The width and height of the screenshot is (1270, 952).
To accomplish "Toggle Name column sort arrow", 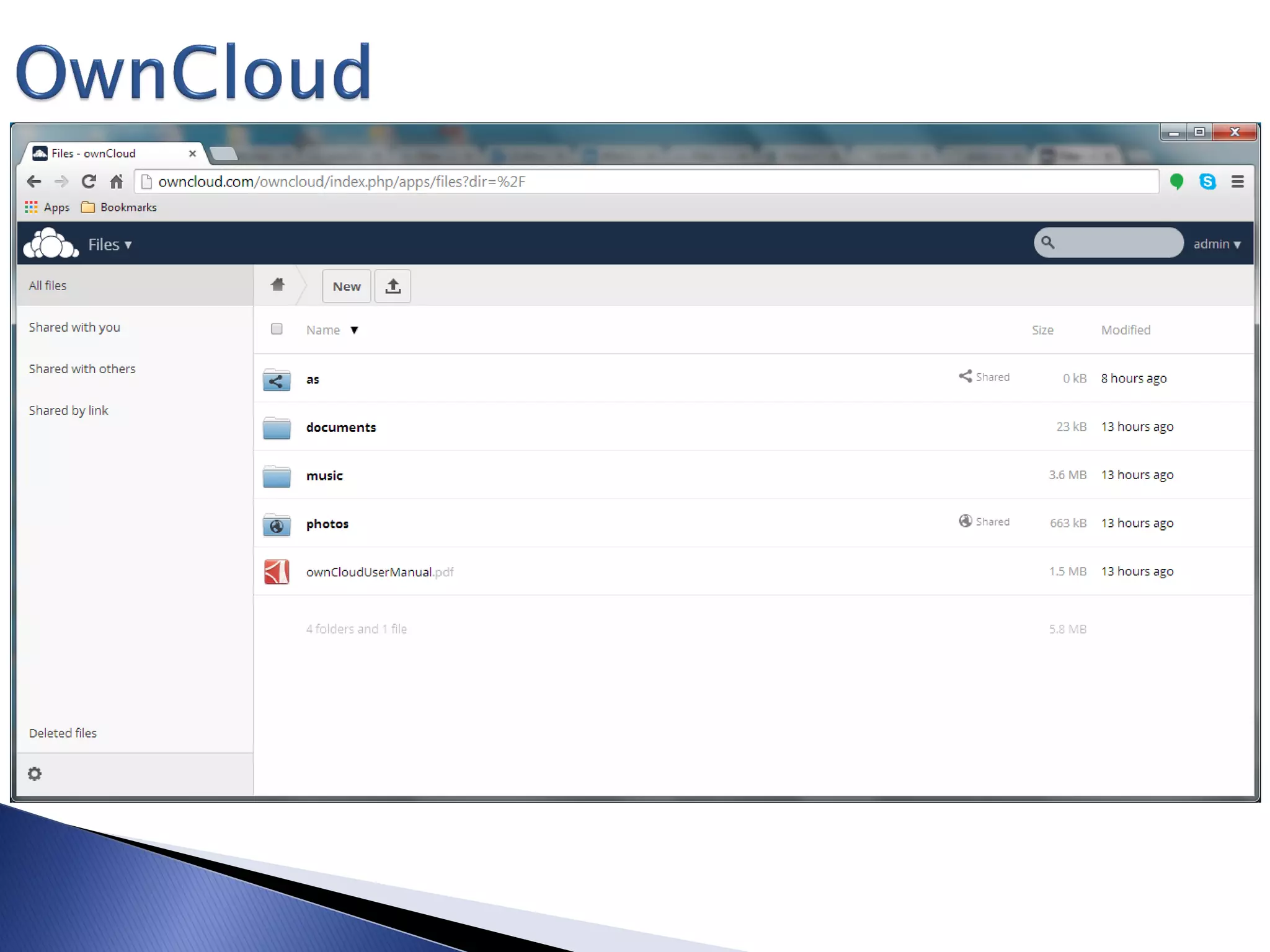I will click(x=354, y=330).
